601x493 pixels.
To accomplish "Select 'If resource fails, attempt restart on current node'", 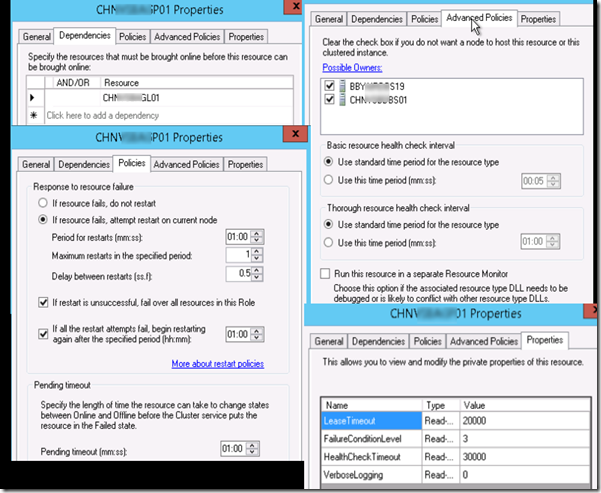I will [43, 220].
